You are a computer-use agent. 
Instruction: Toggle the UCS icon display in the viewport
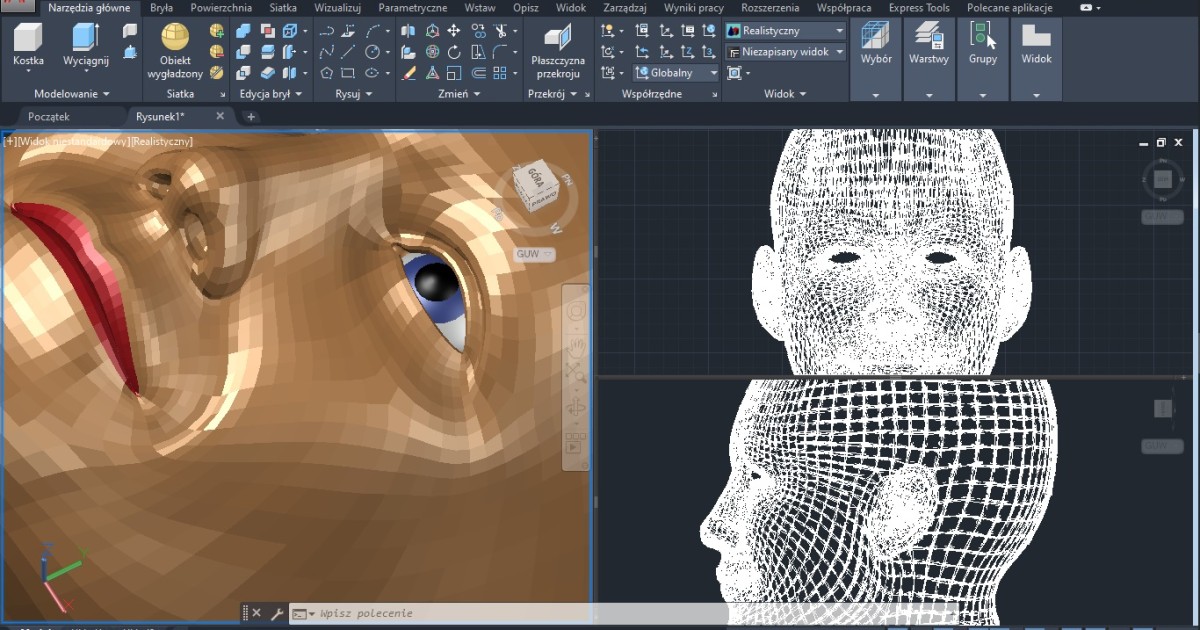pyautogui.click(x=734, y=72)
